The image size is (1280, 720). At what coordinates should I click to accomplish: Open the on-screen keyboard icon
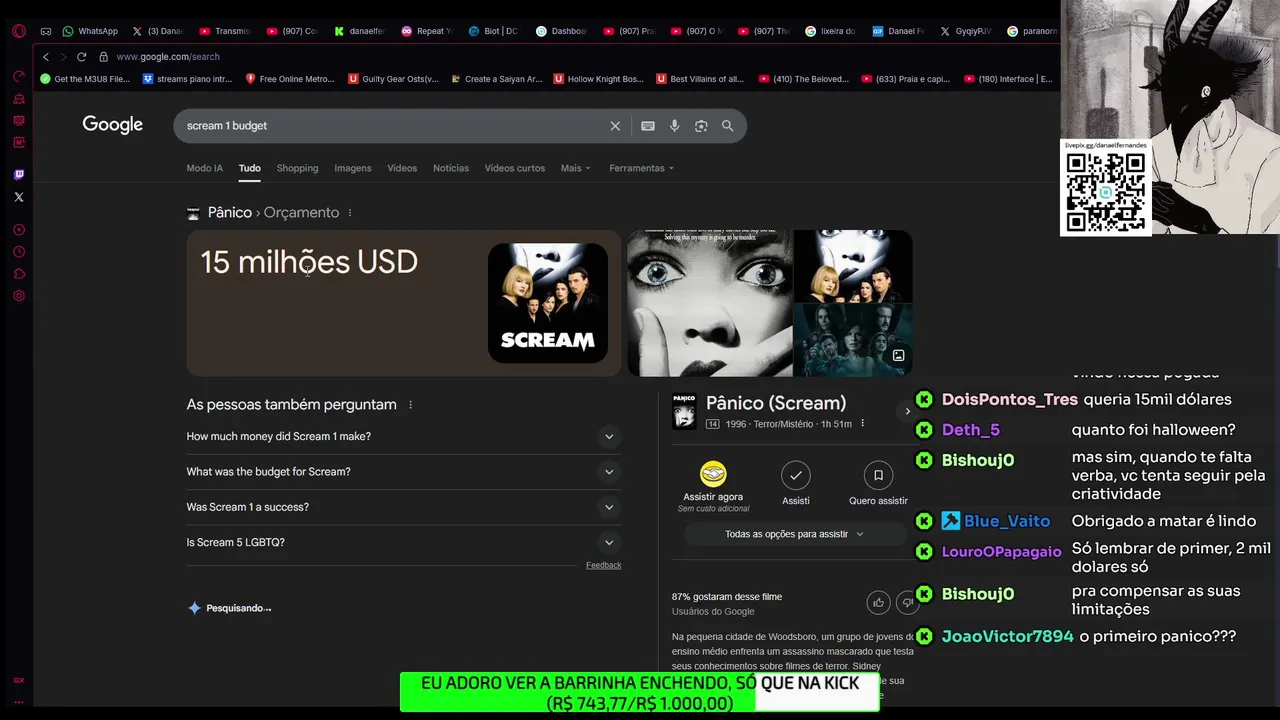(648, 126)
